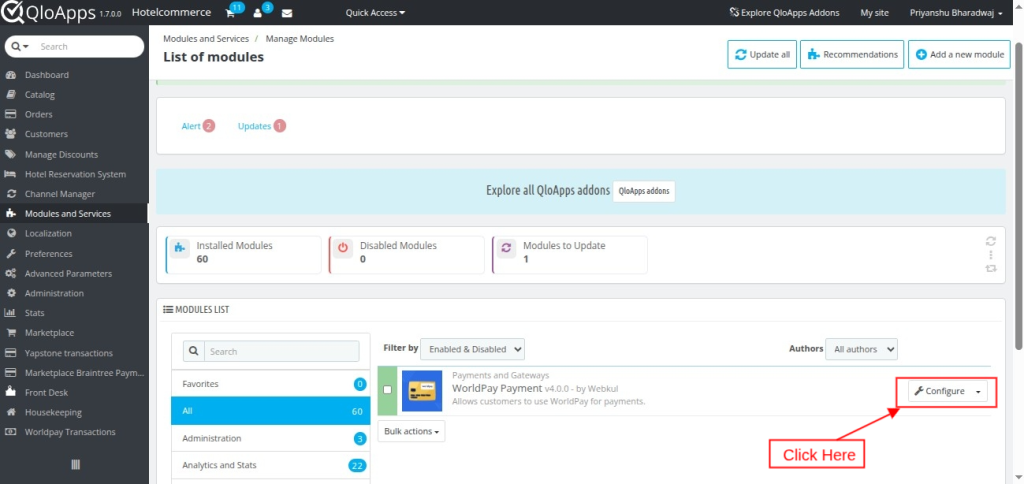1024x484 pixels.
Task: Open the customers notification icon in header
Action: point(259,13)
